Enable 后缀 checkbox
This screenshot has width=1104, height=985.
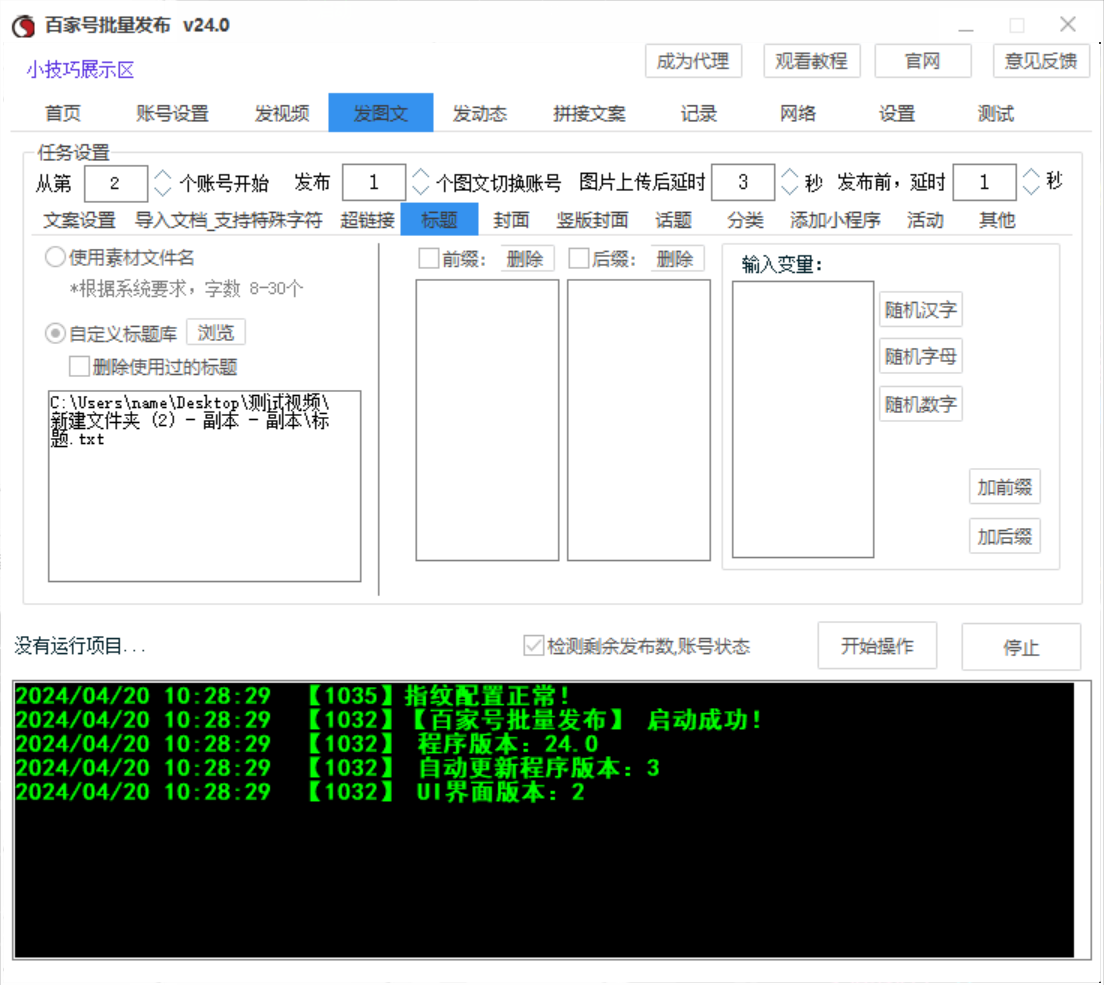tap(579, 258)
